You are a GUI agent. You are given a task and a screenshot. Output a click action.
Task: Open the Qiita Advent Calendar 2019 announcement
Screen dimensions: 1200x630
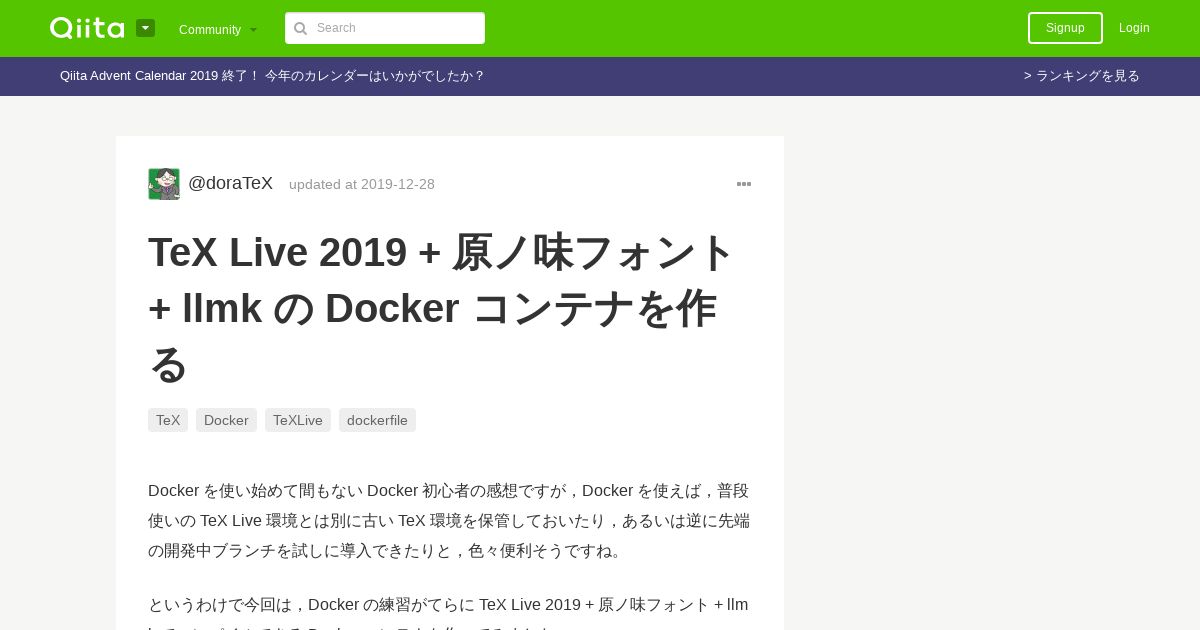click(272, 76)
